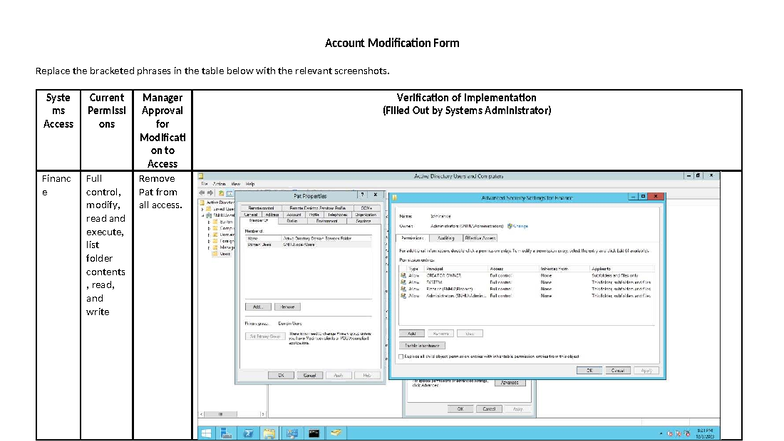Open Server Manager from the taskbar
784x441 pixels.
tap(227, 432)
